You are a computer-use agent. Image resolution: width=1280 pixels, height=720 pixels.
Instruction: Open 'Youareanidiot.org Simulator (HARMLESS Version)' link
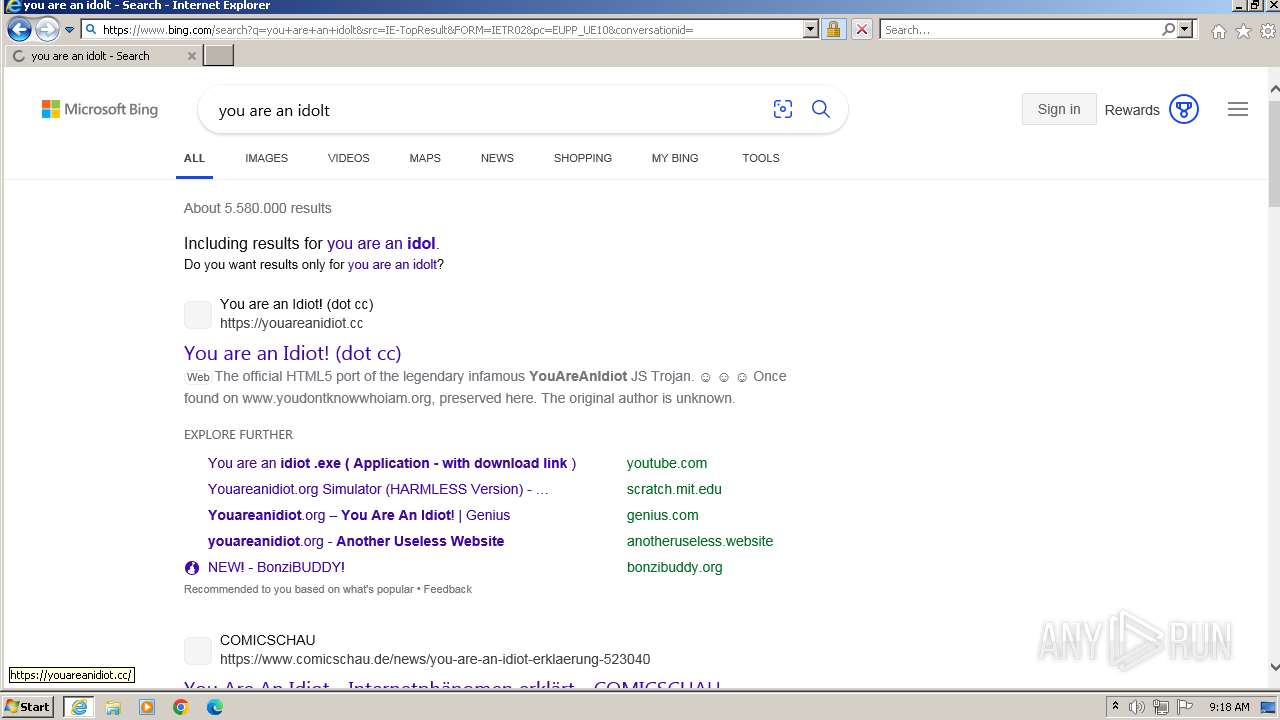click(378, 489)
